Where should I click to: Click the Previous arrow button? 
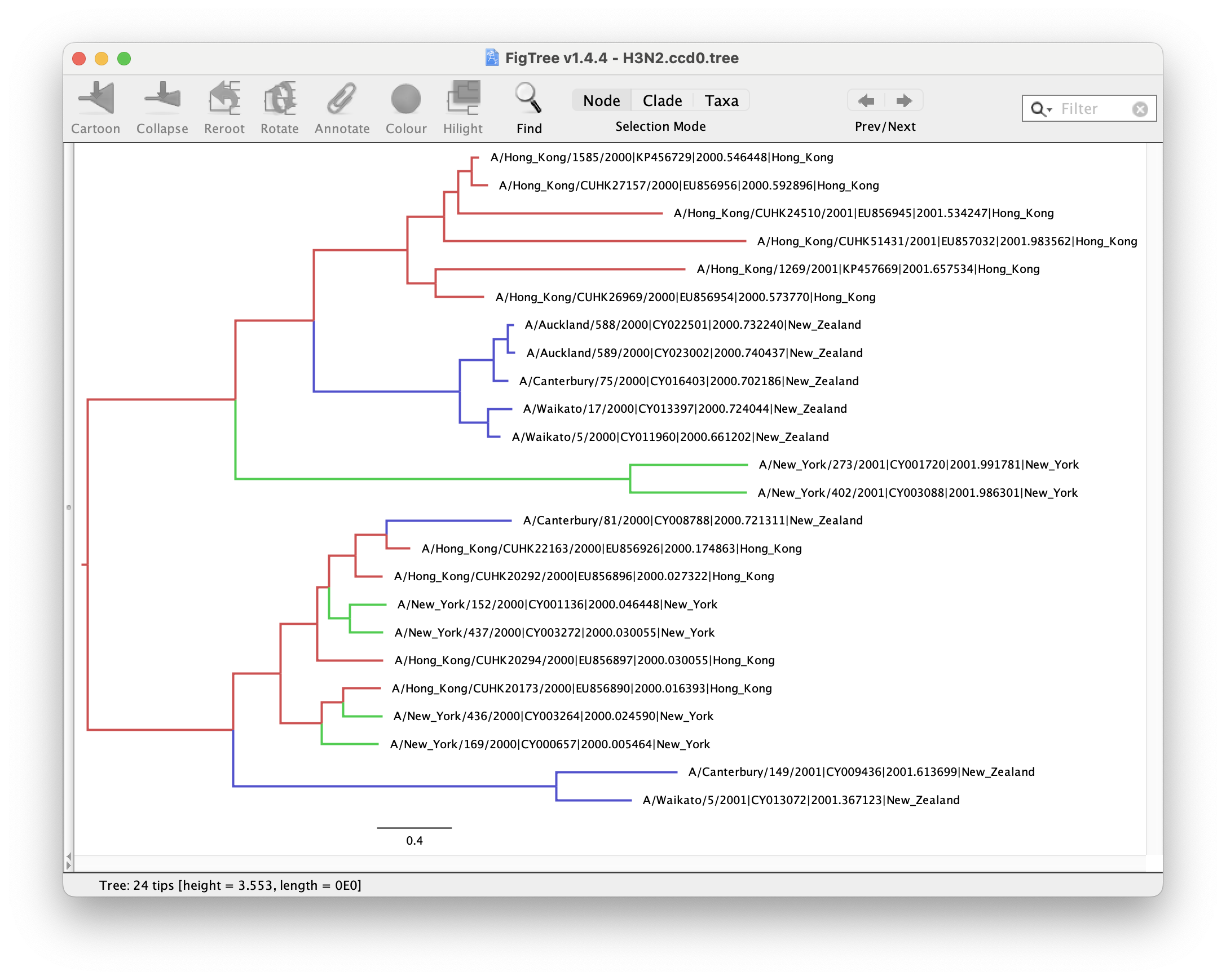click(866, 100)
